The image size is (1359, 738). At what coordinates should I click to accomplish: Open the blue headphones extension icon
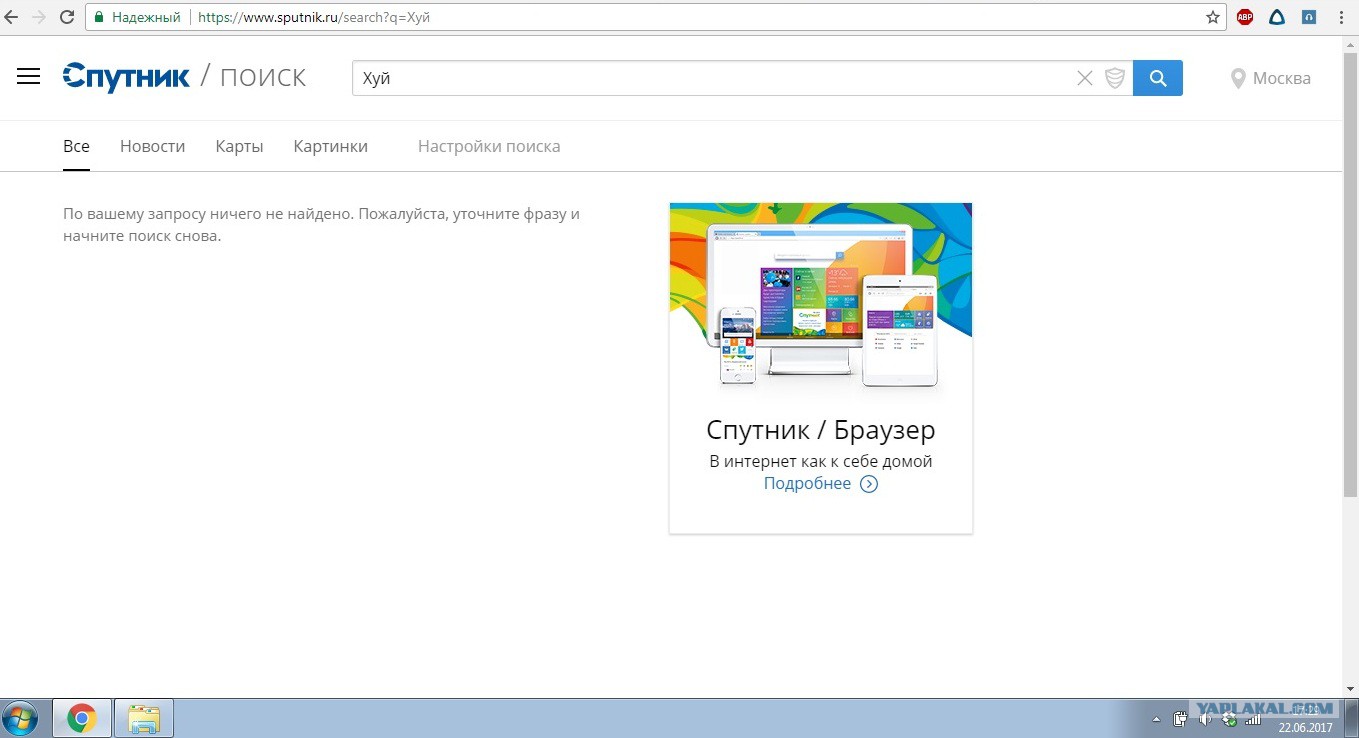pos(1309,17)
